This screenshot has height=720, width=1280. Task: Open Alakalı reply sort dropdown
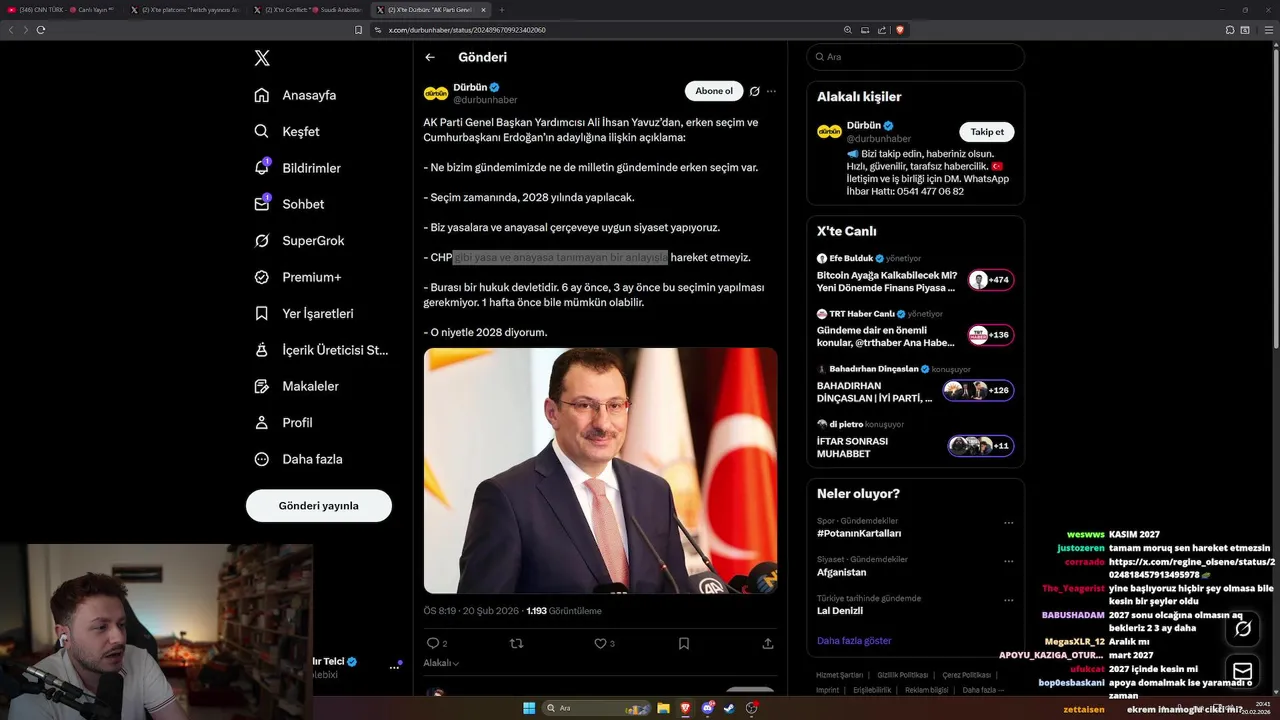(x=441, y=663)
